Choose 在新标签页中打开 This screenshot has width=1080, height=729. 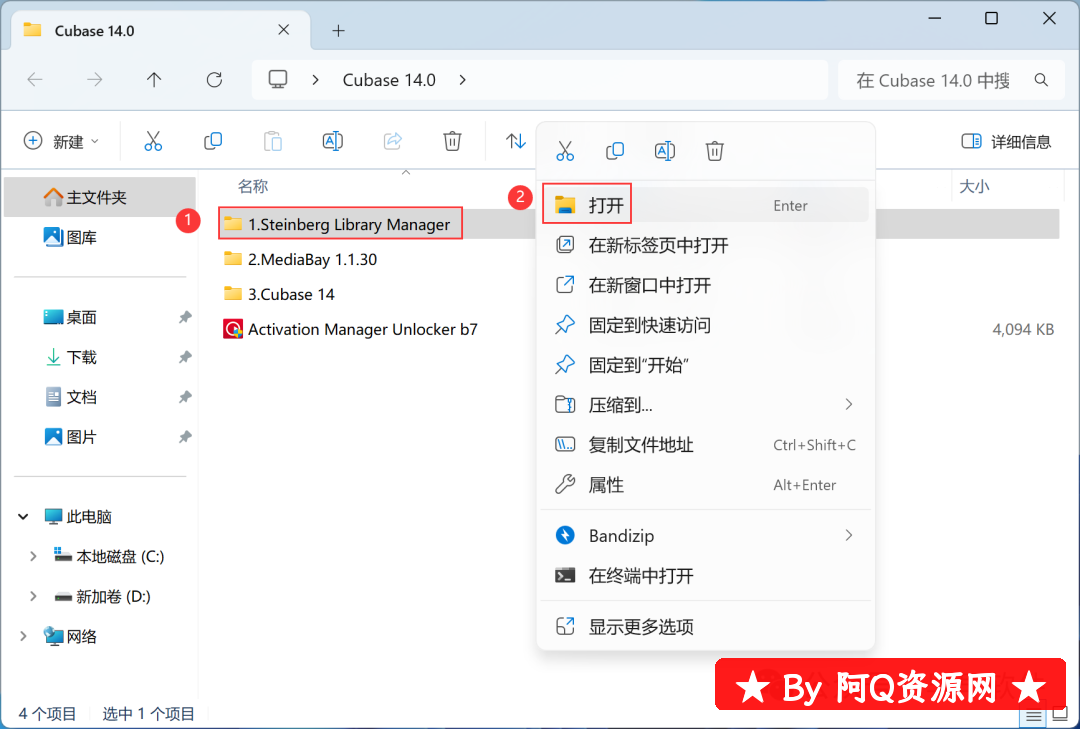[705, 245]
